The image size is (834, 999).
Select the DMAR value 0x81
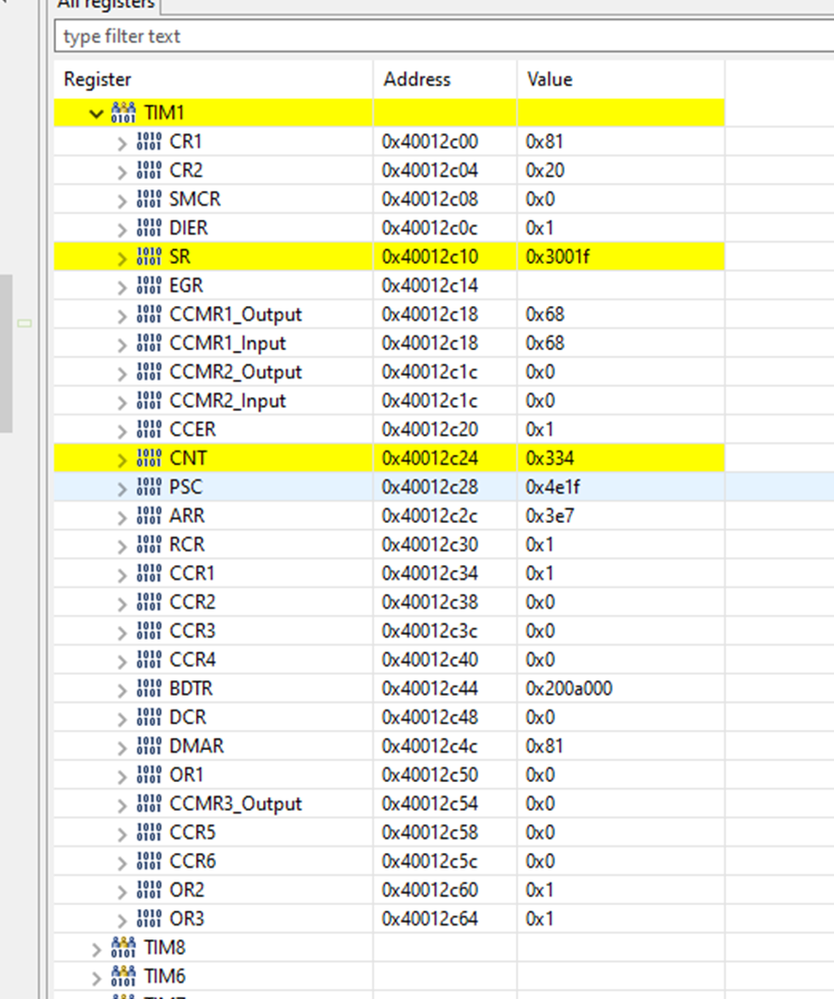(545, 746)
